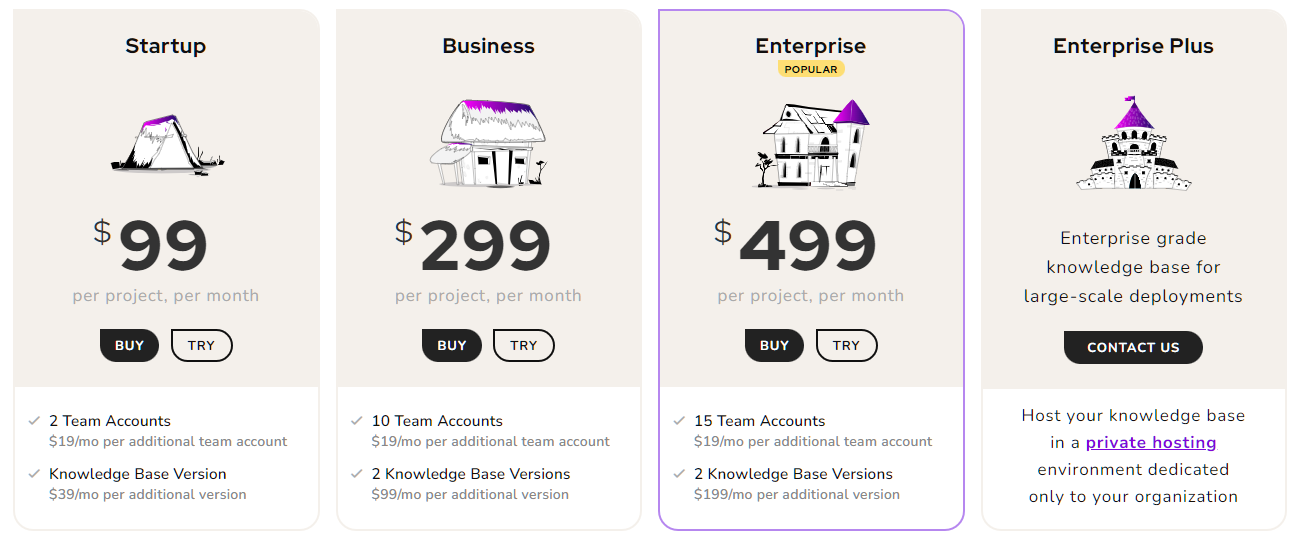This screenshot has height=544, width=1300.
Task: Click the checkmark beside 2 Team Accounts
Action: [35, 421]
